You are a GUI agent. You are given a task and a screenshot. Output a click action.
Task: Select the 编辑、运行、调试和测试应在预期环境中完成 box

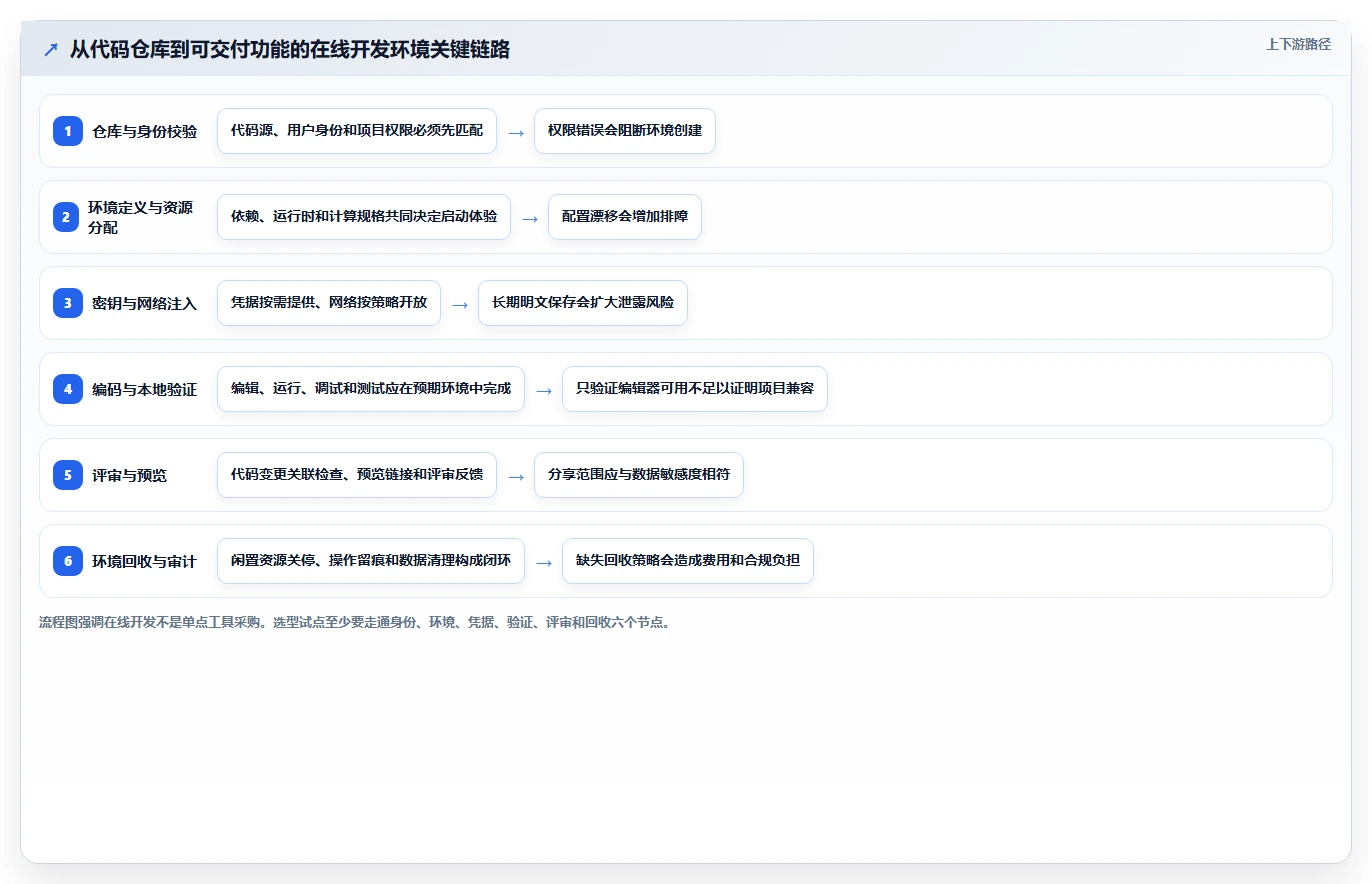[x=371, y=389]
